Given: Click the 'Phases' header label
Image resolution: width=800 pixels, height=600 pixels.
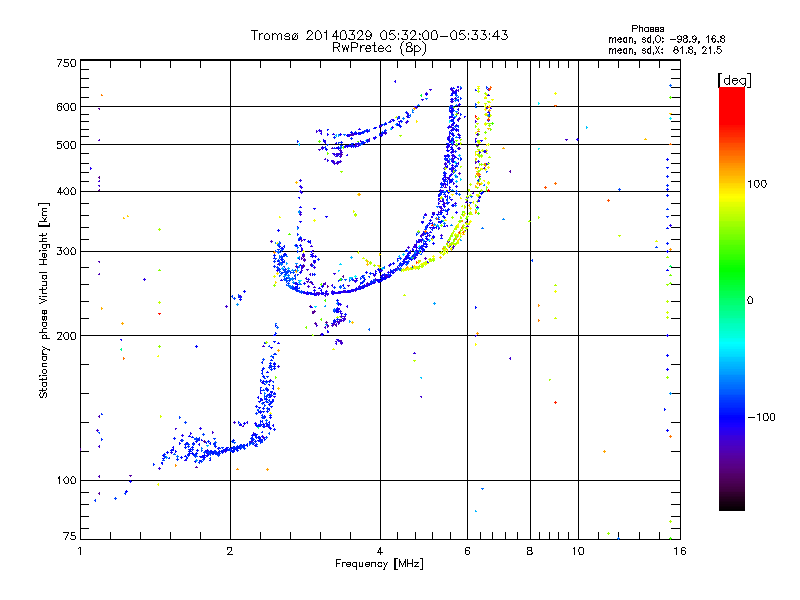Looking at the screenshot, I should (647, 29).
